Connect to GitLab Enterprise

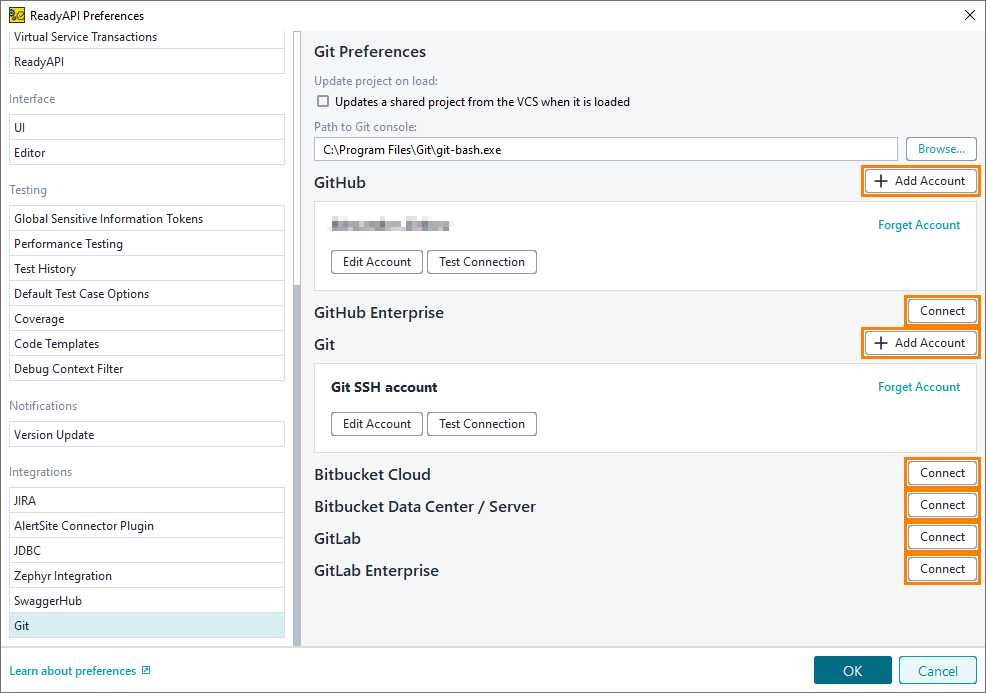coord(942,569)
